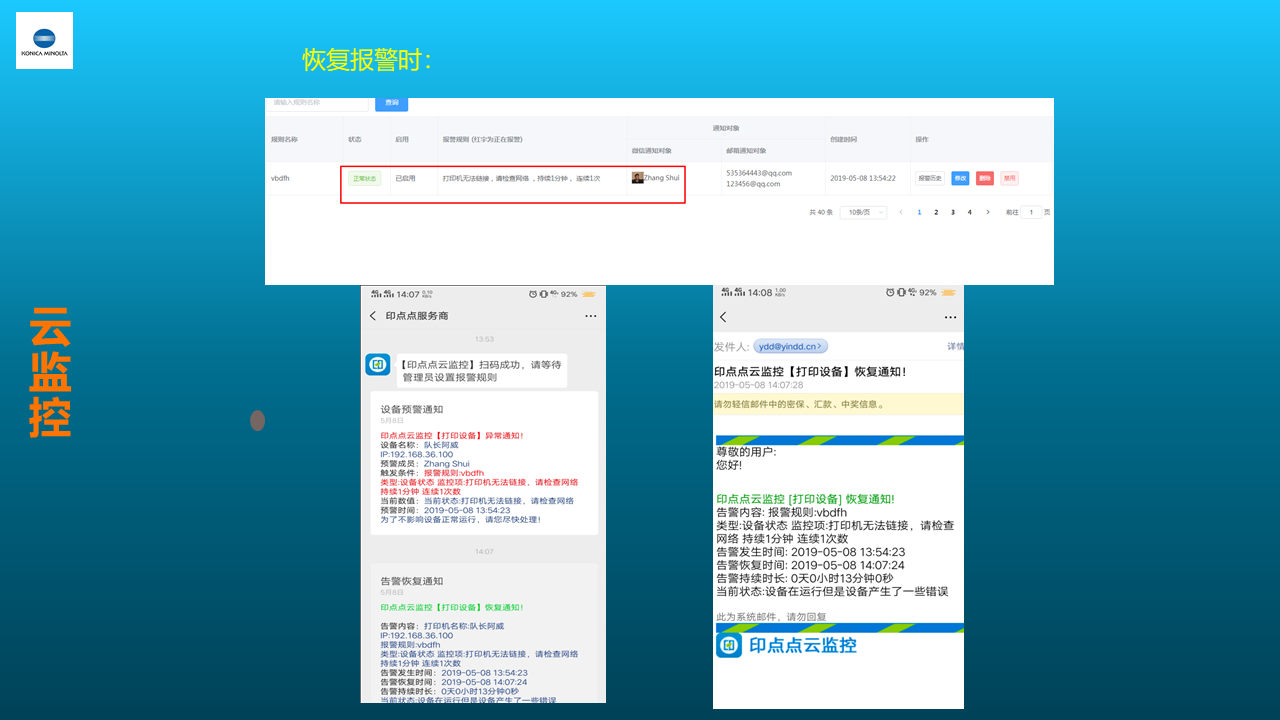Screen dimensions: 1280x720
Task: Click 报警历史 button for vbdfh rule
Action: [929, 178]
